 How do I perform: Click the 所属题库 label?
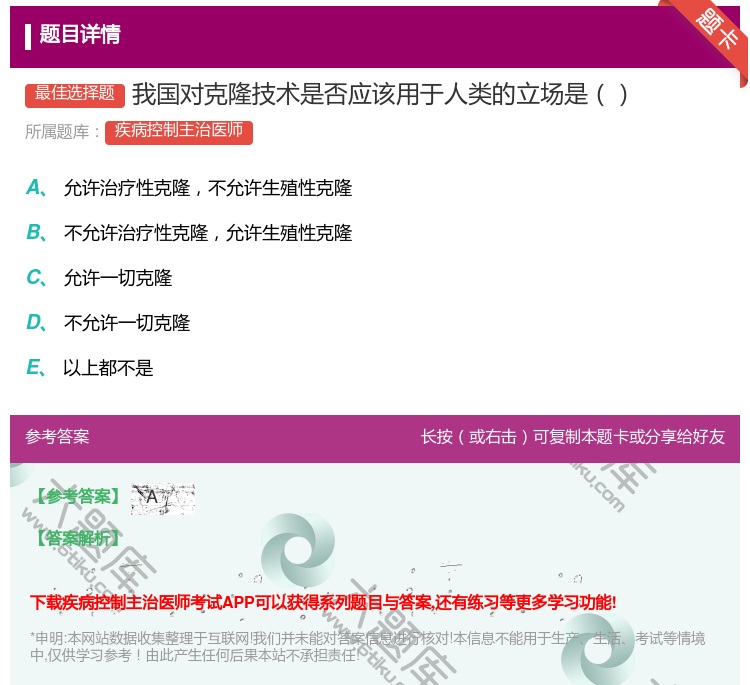click(x=62, y=132)
